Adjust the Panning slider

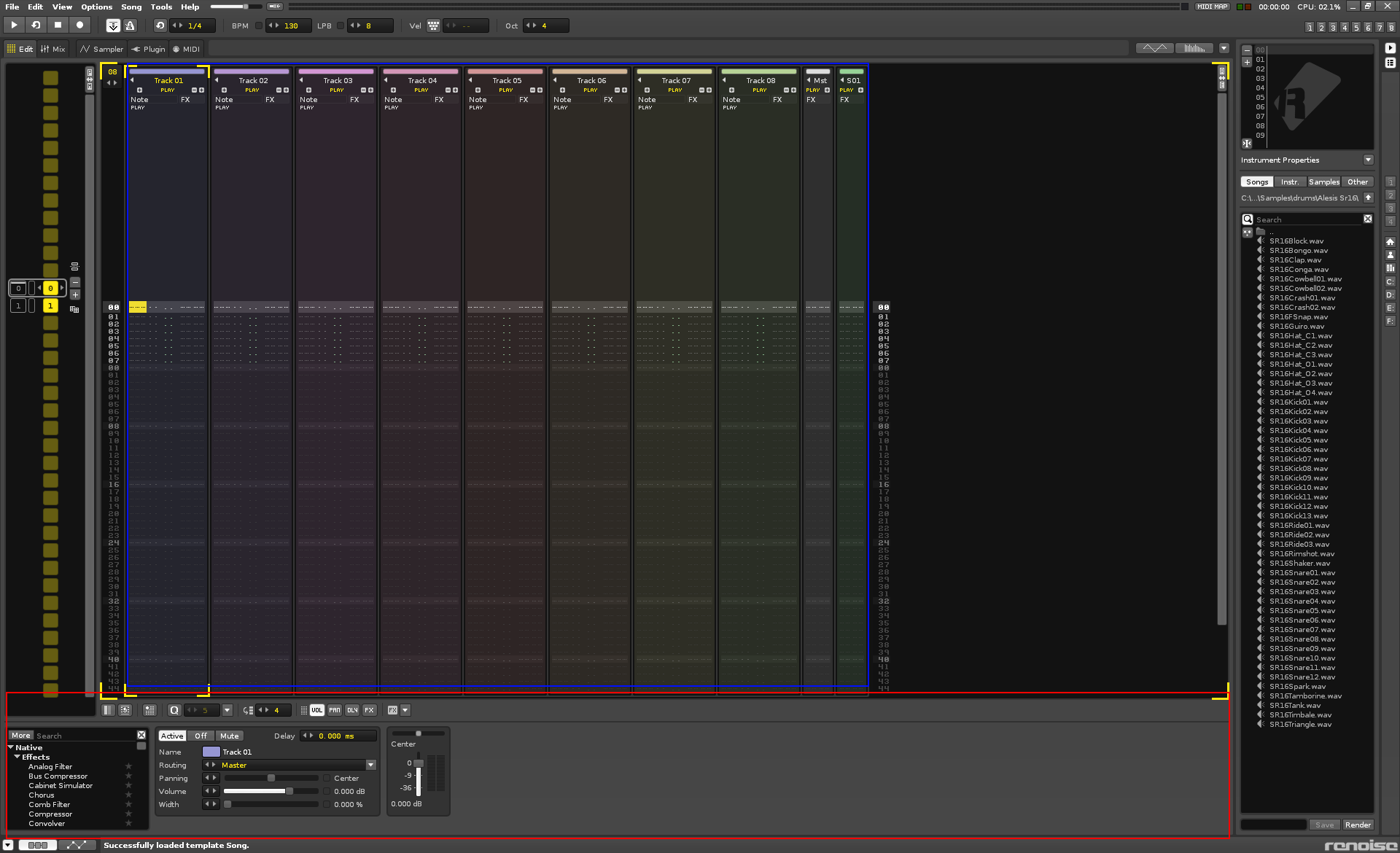[x=271, y=778]
